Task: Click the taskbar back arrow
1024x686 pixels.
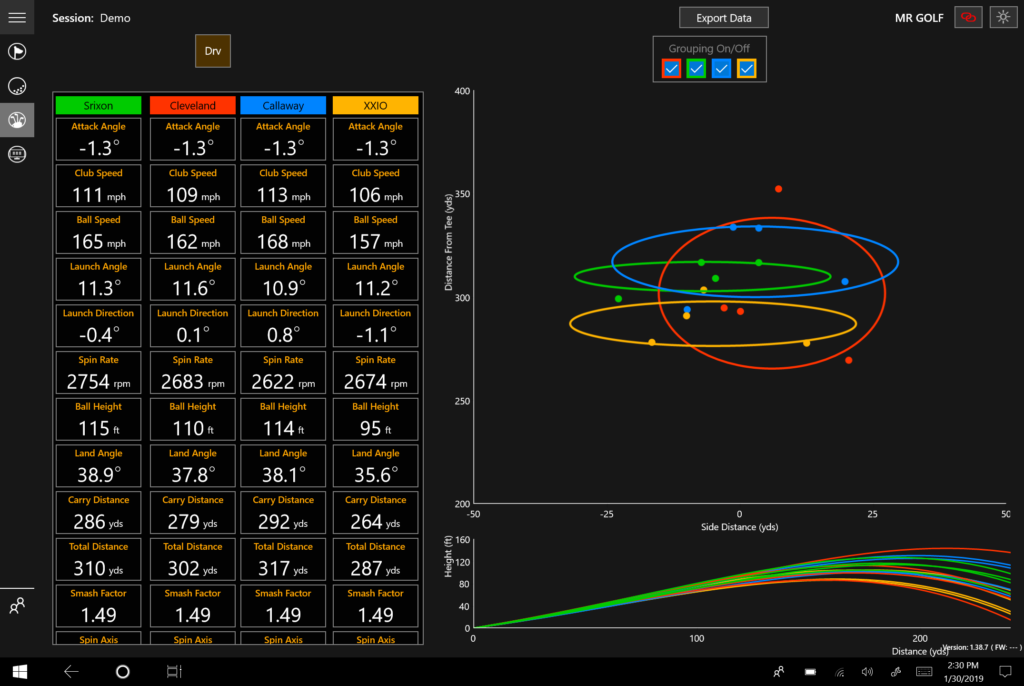Action: point(71,672)
